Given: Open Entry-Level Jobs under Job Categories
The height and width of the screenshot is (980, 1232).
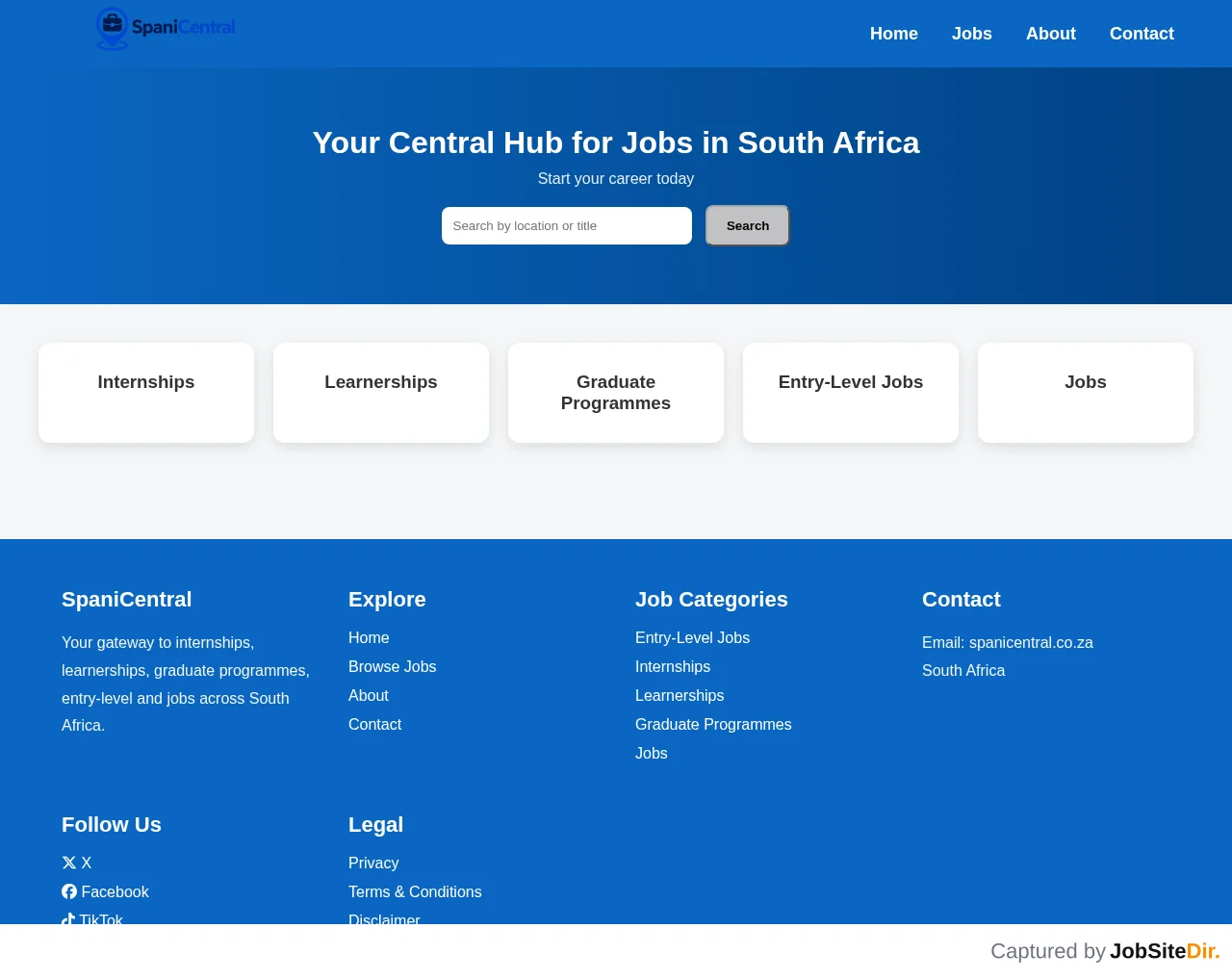Looking at the screenshot, I should pos(692,637).
